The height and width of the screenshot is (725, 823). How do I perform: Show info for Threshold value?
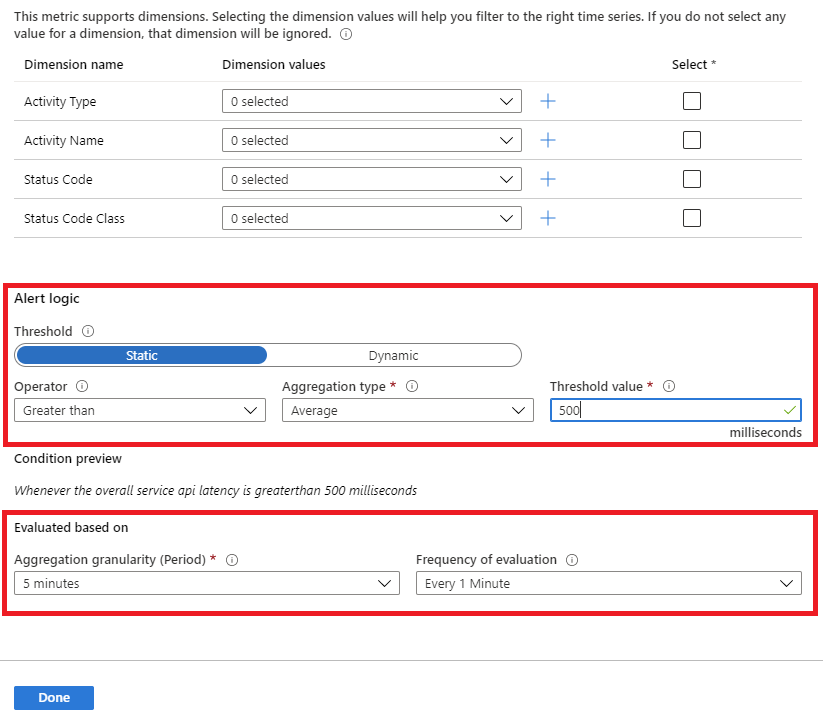click(669, 386)
